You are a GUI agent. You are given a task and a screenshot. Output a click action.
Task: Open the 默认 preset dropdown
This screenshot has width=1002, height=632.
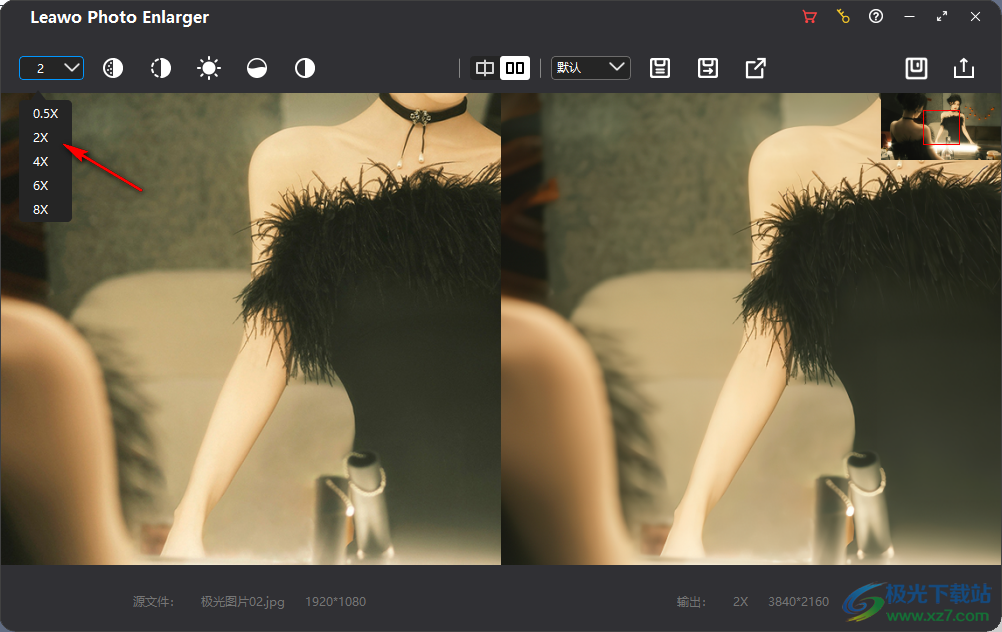click(590, 68)
